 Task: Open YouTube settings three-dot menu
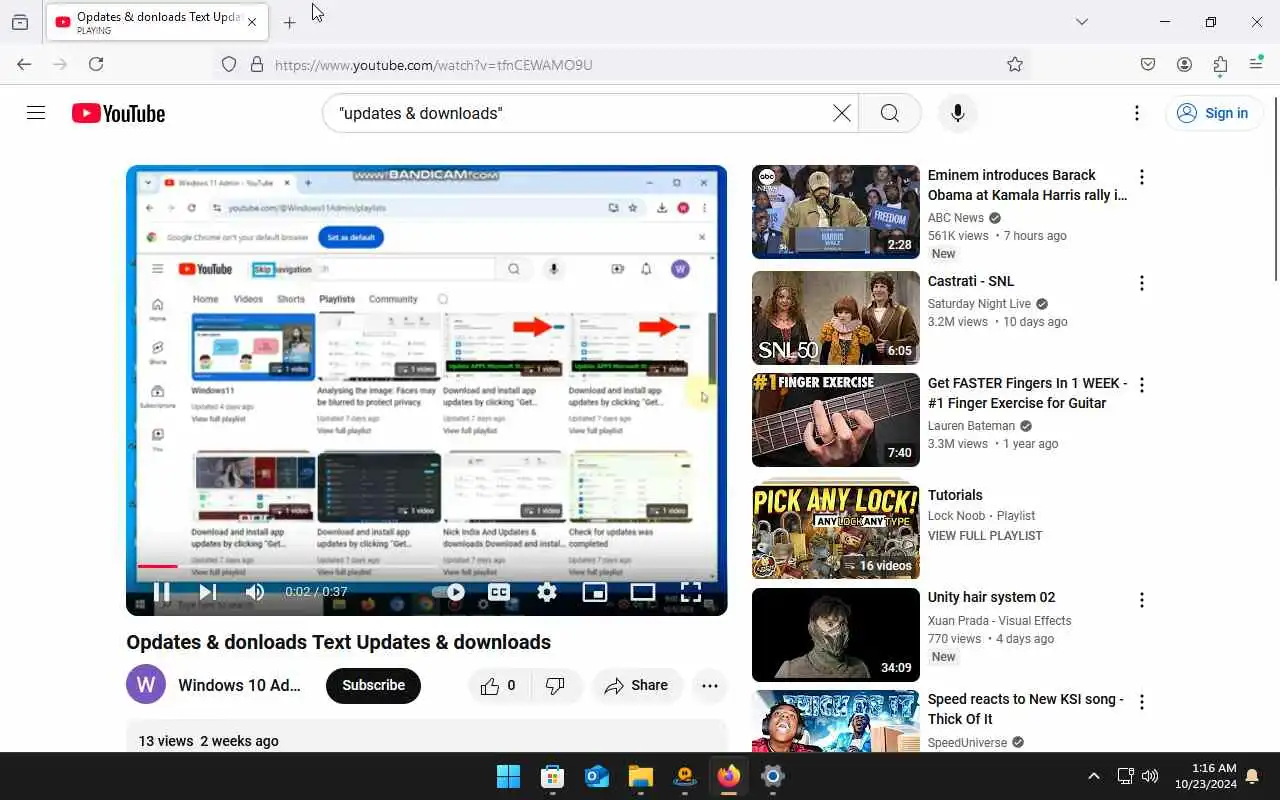coord(1136,113)
